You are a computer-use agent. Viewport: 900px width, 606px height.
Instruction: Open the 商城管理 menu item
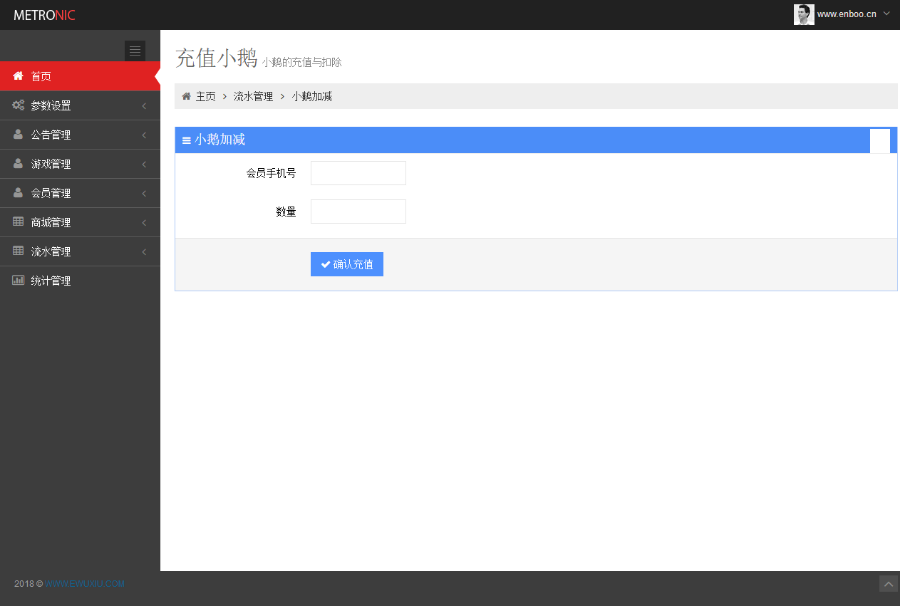pyautogui.click(x=80, y=222)
